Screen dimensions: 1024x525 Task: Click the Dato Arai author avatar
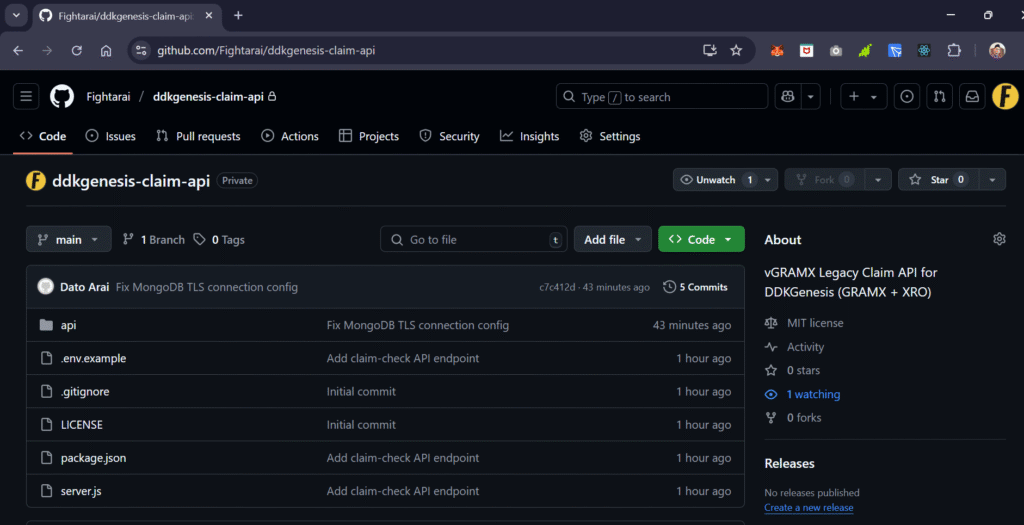pos(46,287)
